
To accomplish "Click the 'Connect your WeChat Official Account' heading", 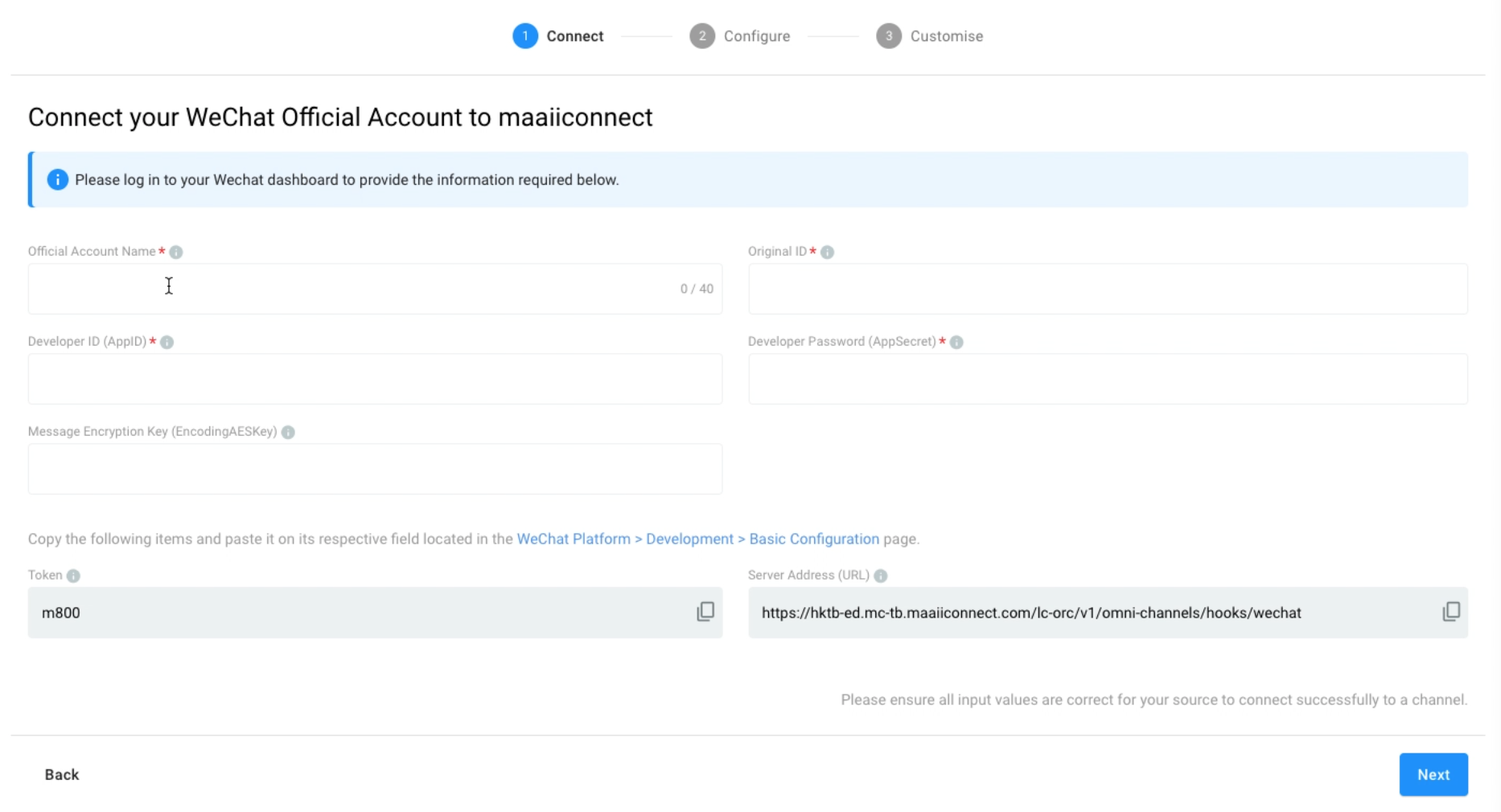I will [340, 117].
